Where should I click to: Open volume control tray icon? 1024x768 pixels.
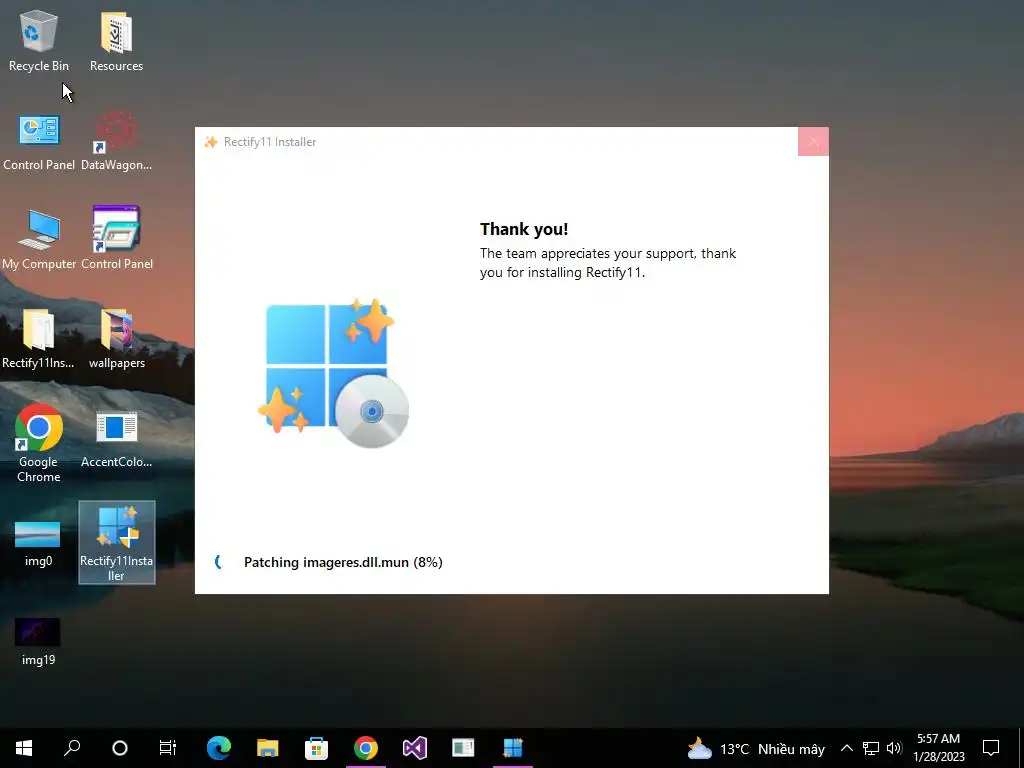894,748
